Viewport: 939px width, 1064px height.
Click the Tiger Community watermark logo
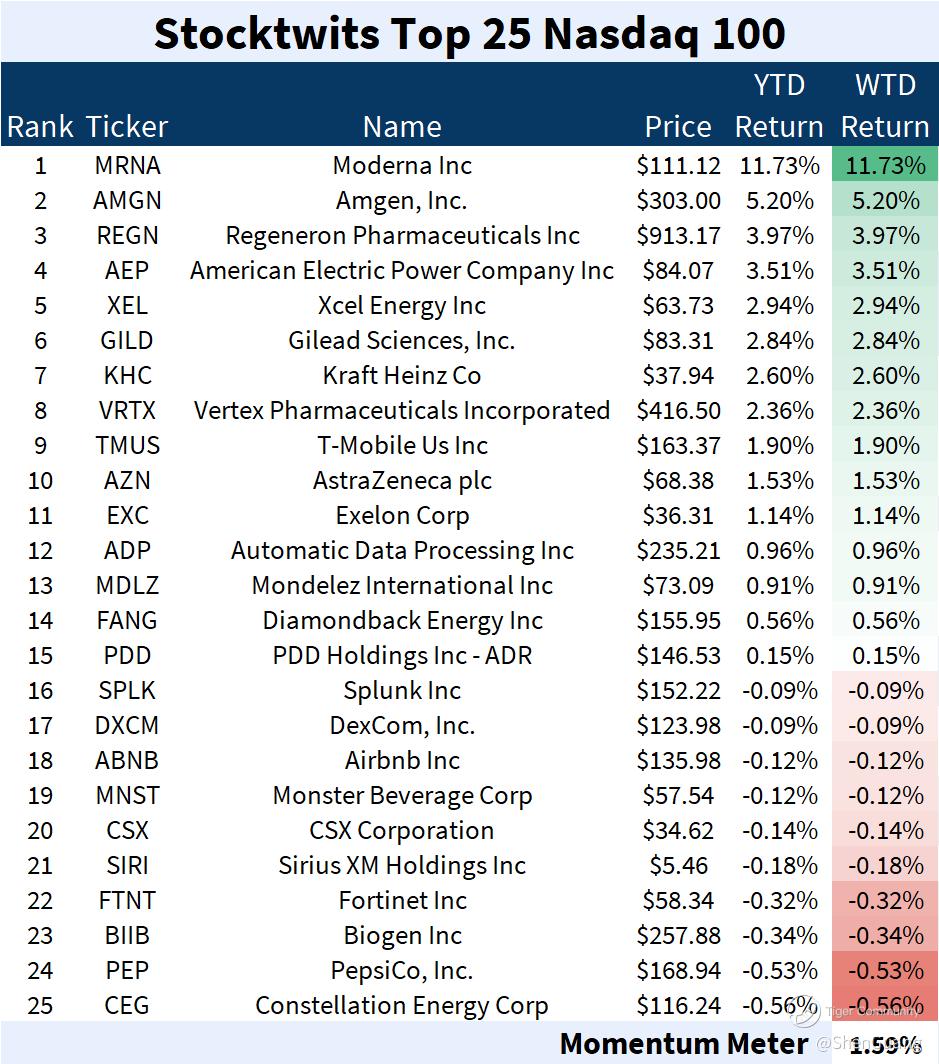pyautogui.click(x=805, y=1012)
